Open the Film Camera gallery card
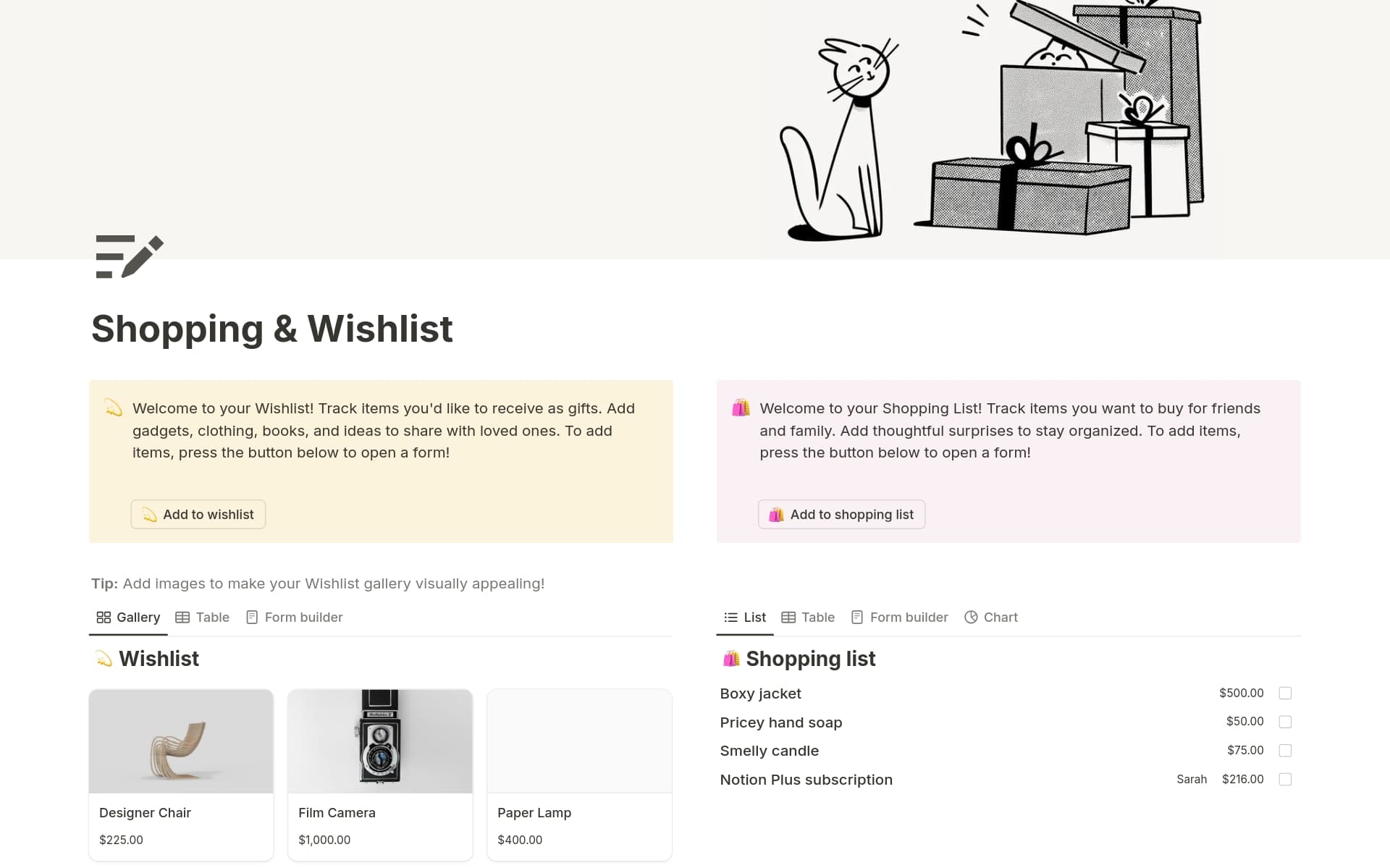Viewport: 1390px width, 868px height. (x=380, y=775)
